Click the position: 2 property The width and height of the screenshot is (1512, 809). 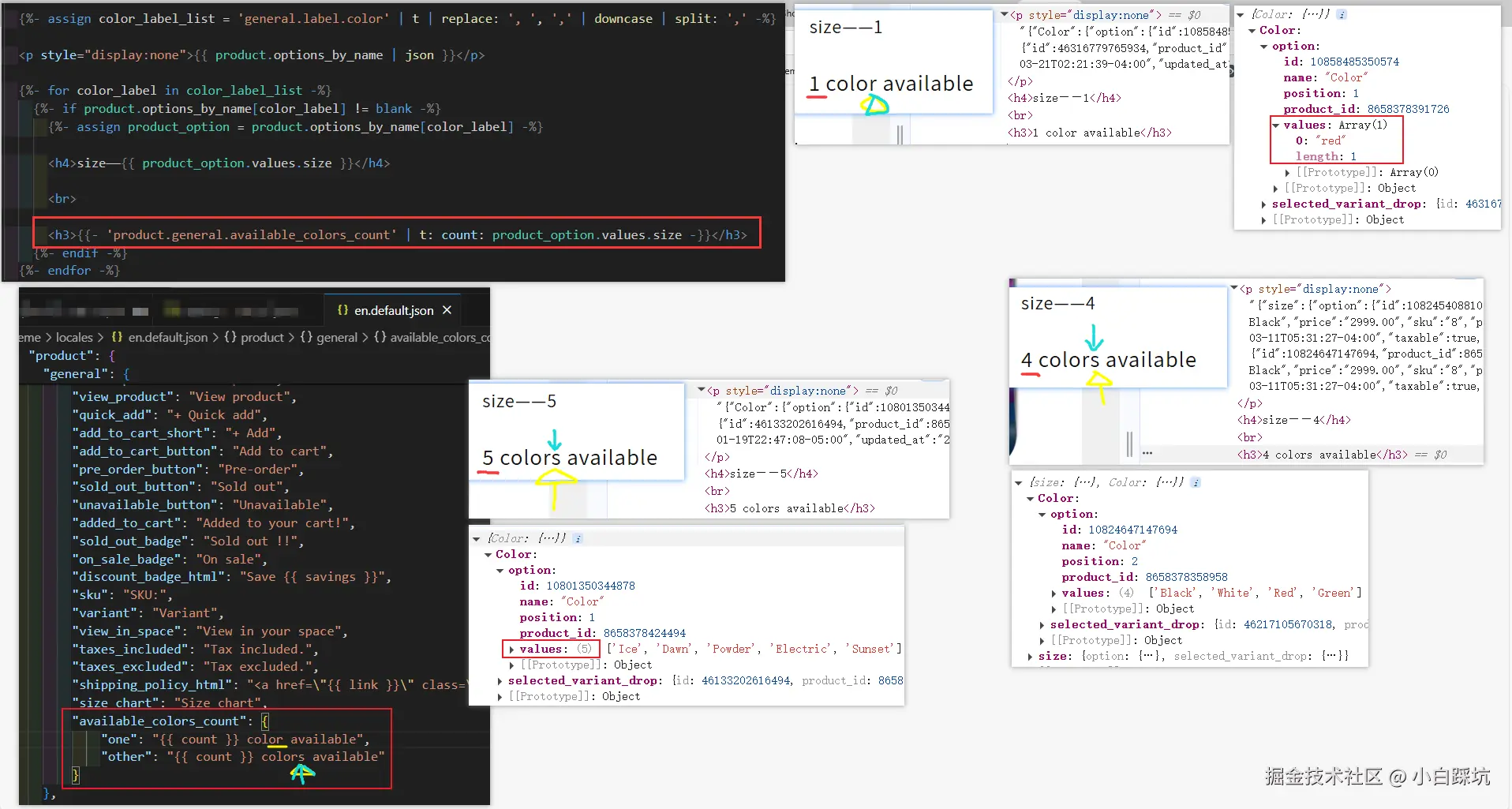click(x=1099, y=561)
